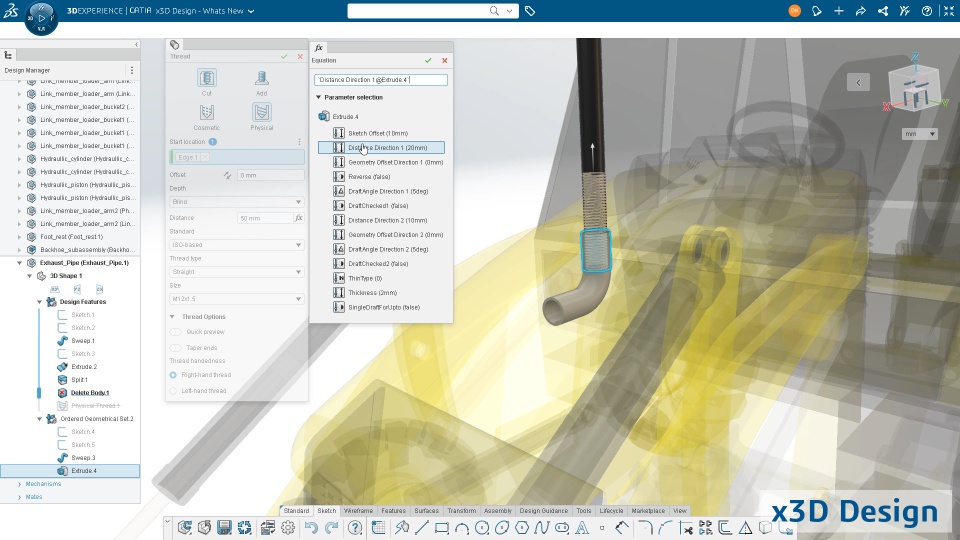Toggle Taper ends switch
This screenshot has height=540, width=960.
[176, 348]
